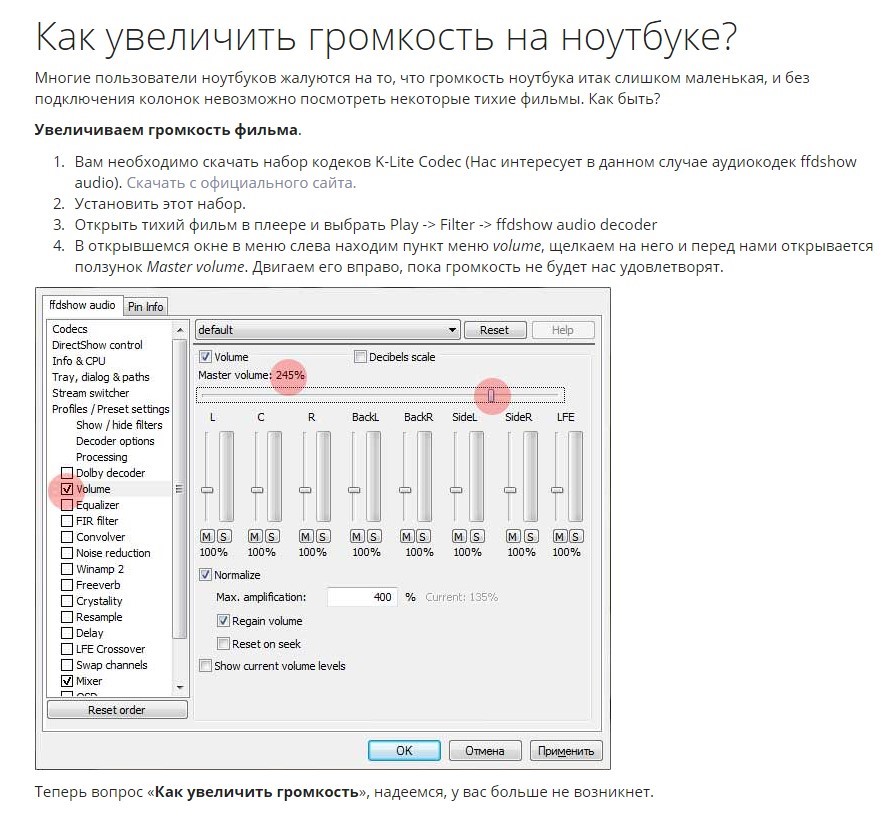
Task: Mute the C channel with M button
Action: 254,536
